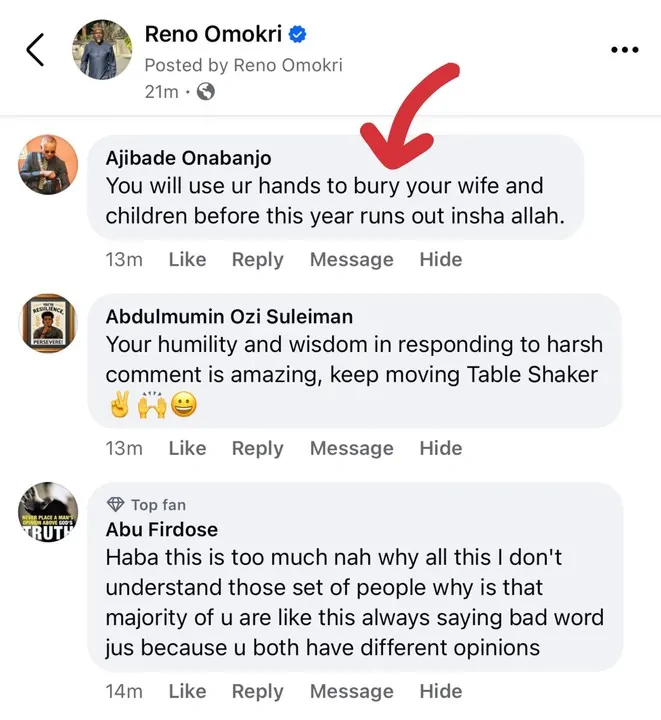The image size is (661, 720).
Task: View Abdulmumin Ozi Suleiman's avatar
Action: click(x=48, y=323)
